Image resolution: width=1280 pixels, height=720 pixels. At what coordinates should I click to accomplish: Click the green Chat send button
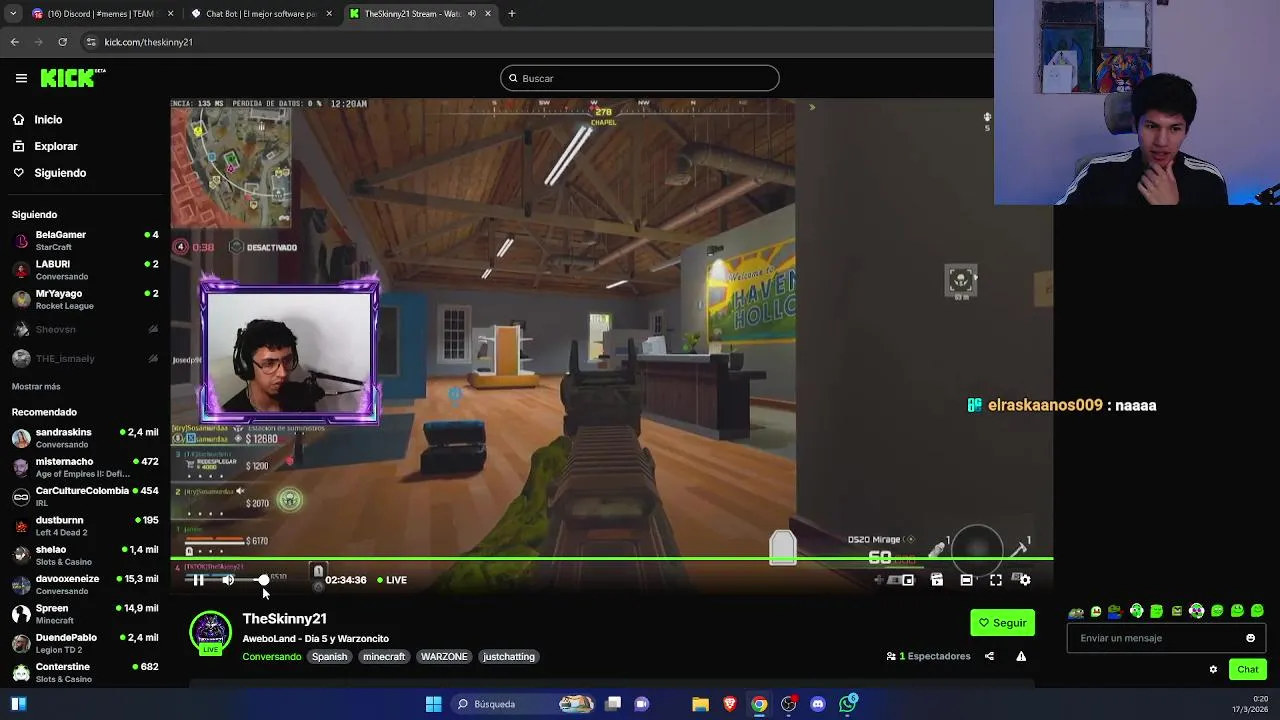[x=1247, y=669]
